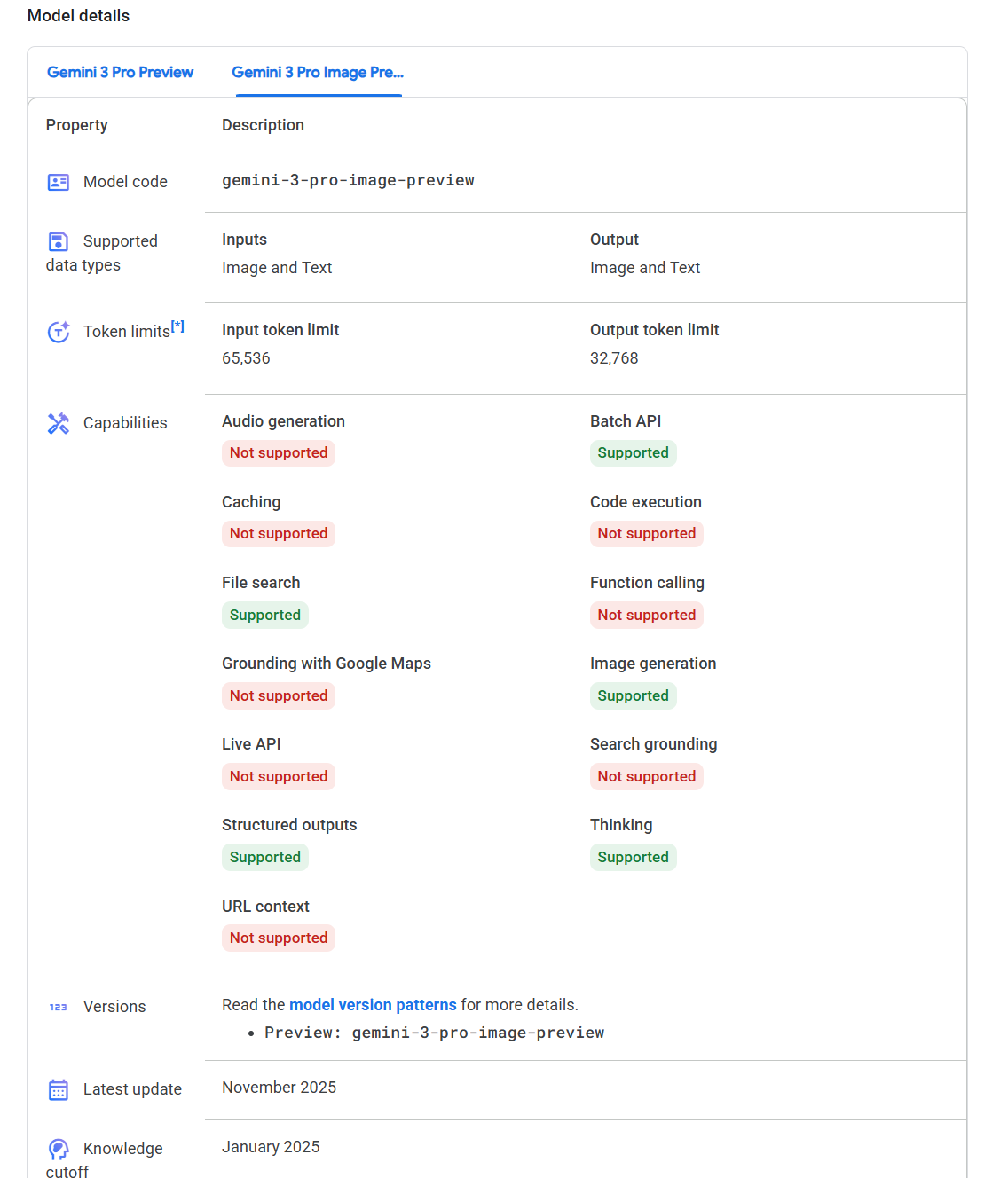
Task: Open the Token limits footnote marker
Action: pyautogui.click(x=178, y=326)
